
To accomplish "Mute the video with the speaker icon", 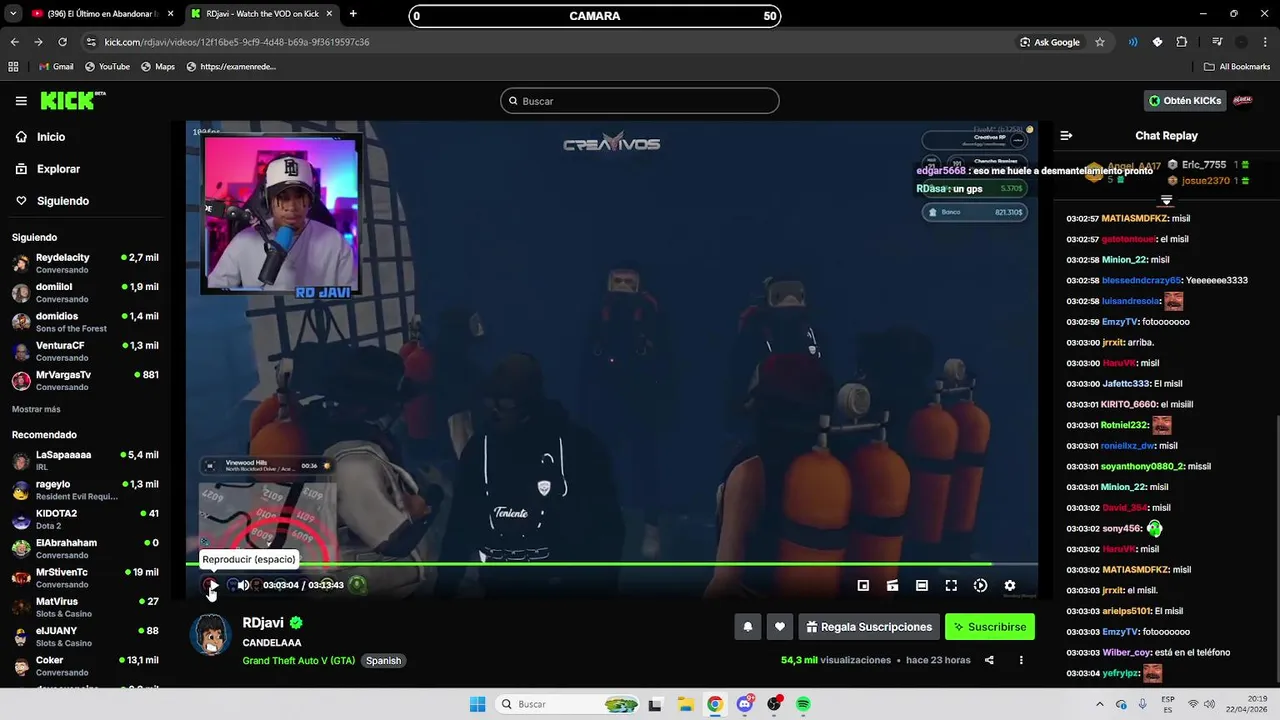I will (x=243, y=585).
